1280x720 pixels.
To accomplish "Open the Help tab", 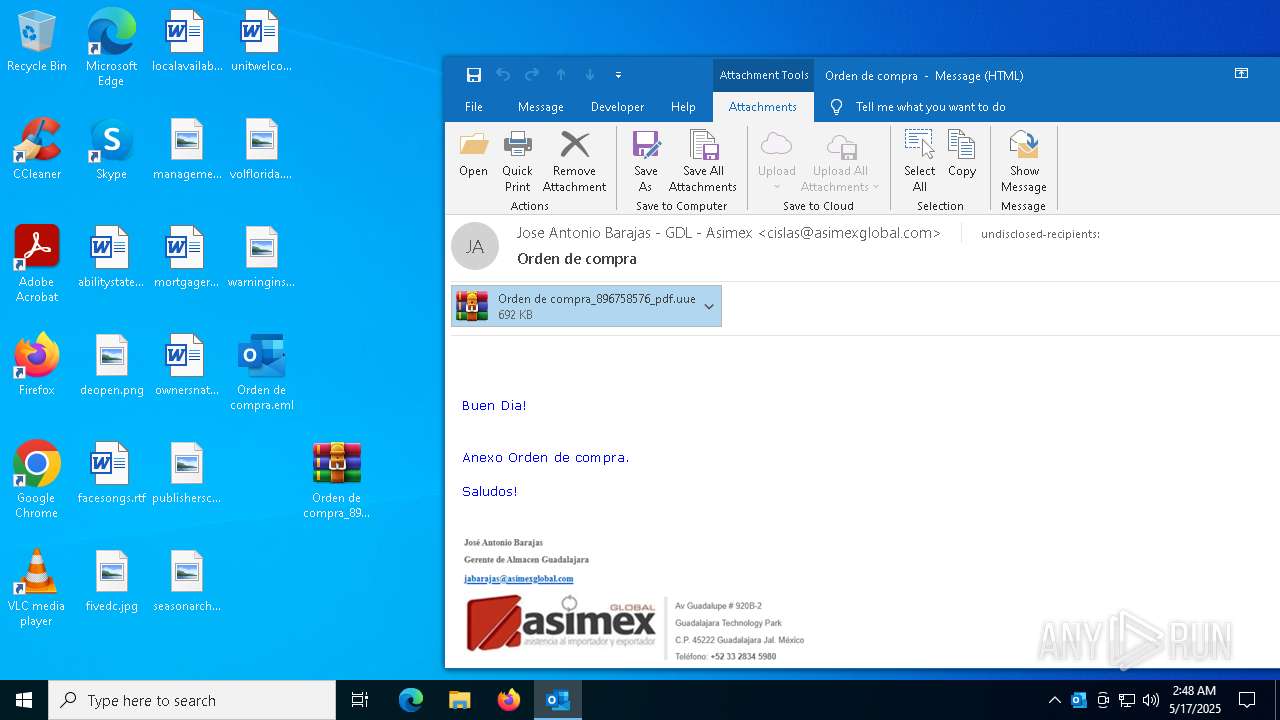I will 683,107.
